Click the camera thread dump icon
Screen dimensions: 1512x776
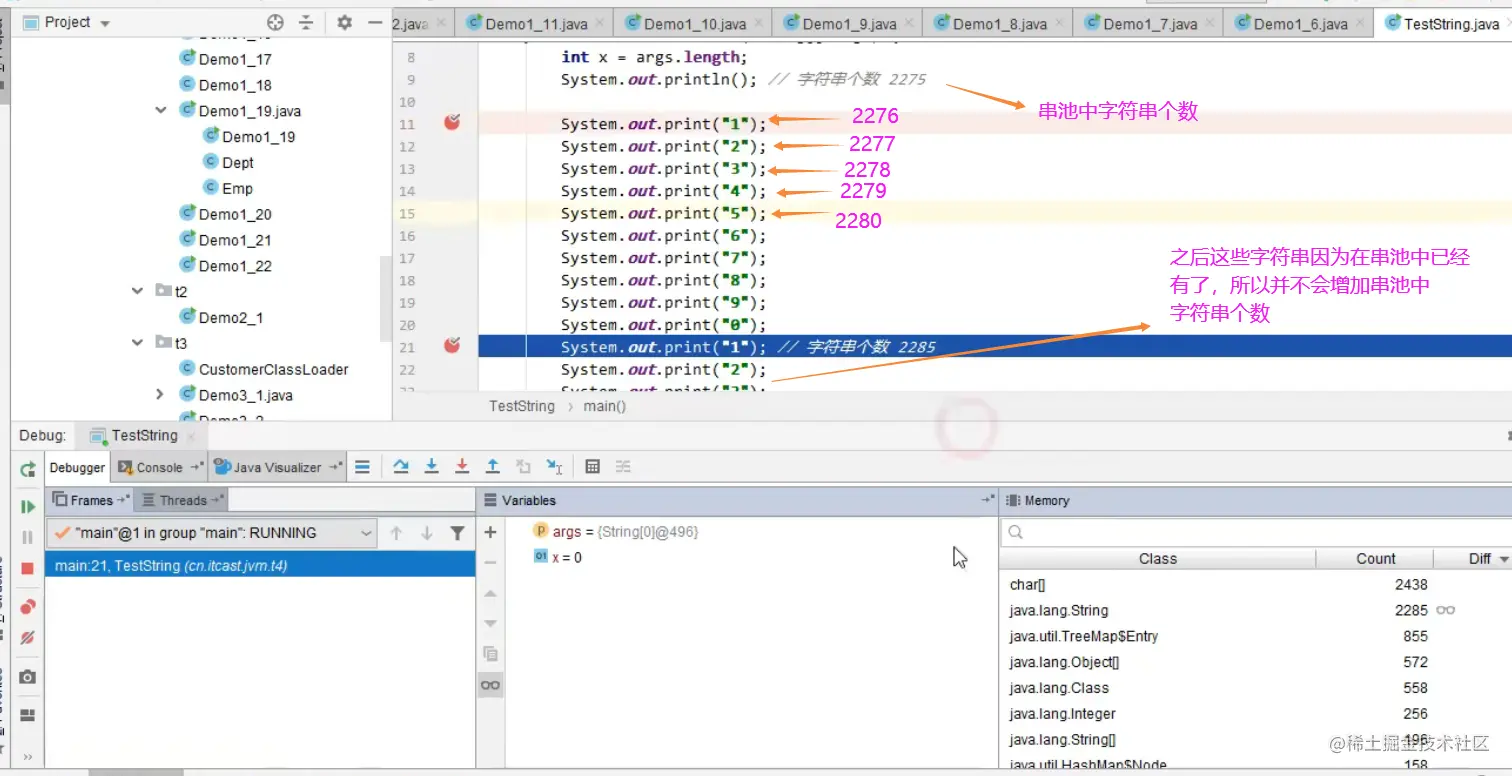[x=28, y=677]
